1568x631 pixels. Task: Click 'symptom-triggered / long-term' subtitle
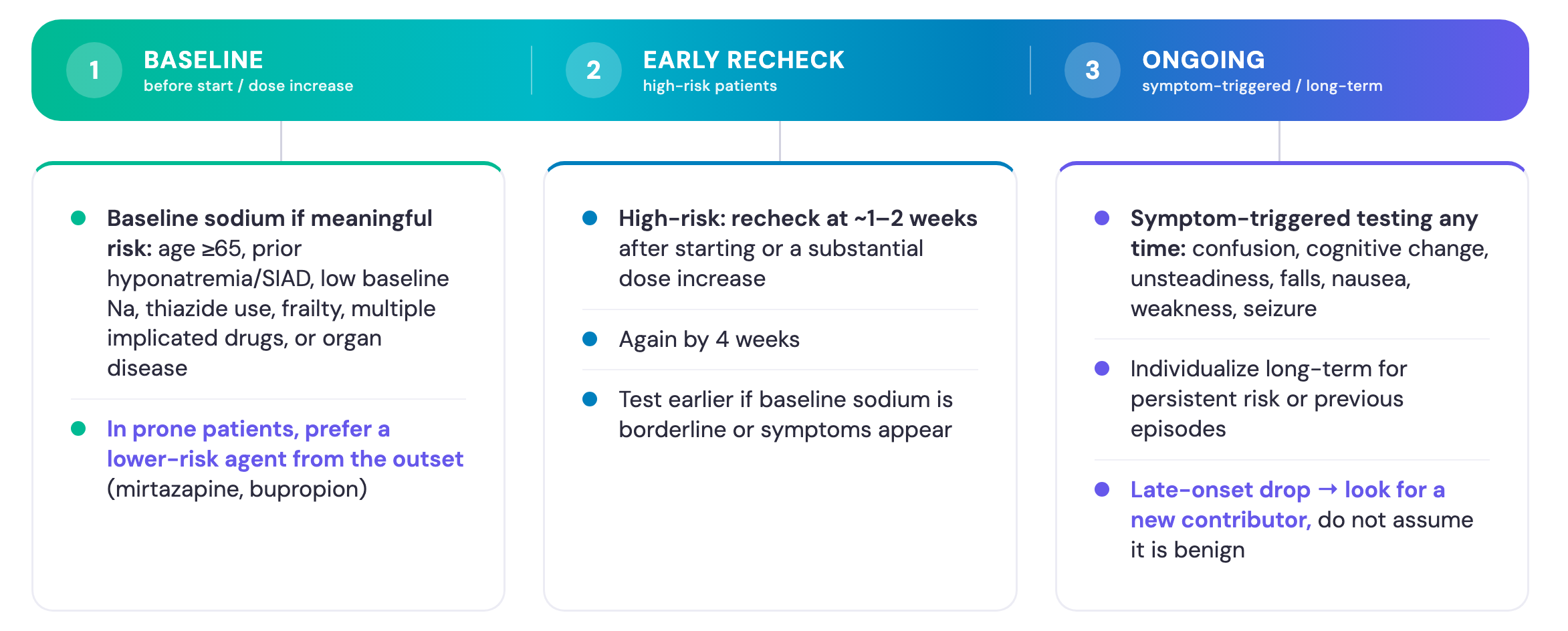(1262, 86)
